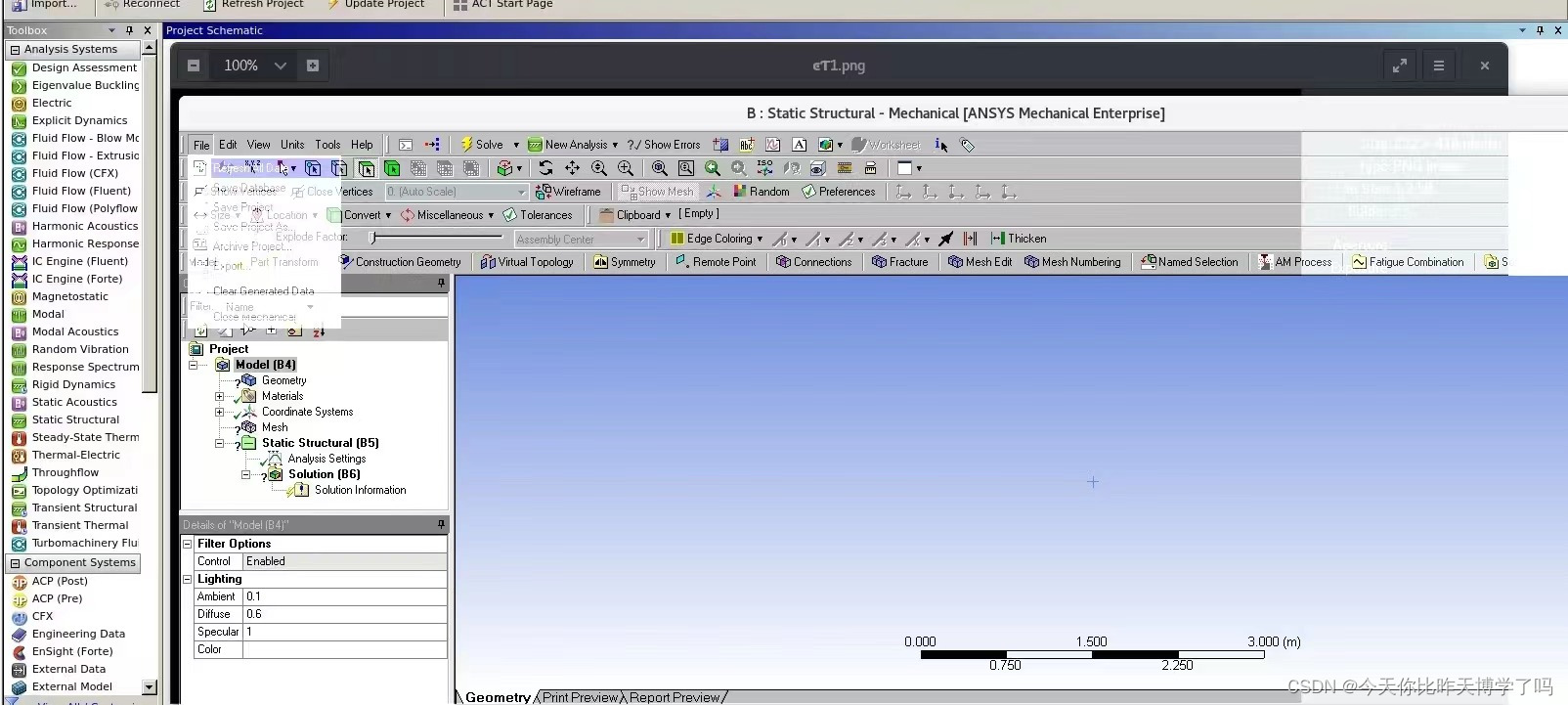Click the Explode Factor slider
Image resolution: width=1568 pixels, height=705 pixels.
pos(435,238)
